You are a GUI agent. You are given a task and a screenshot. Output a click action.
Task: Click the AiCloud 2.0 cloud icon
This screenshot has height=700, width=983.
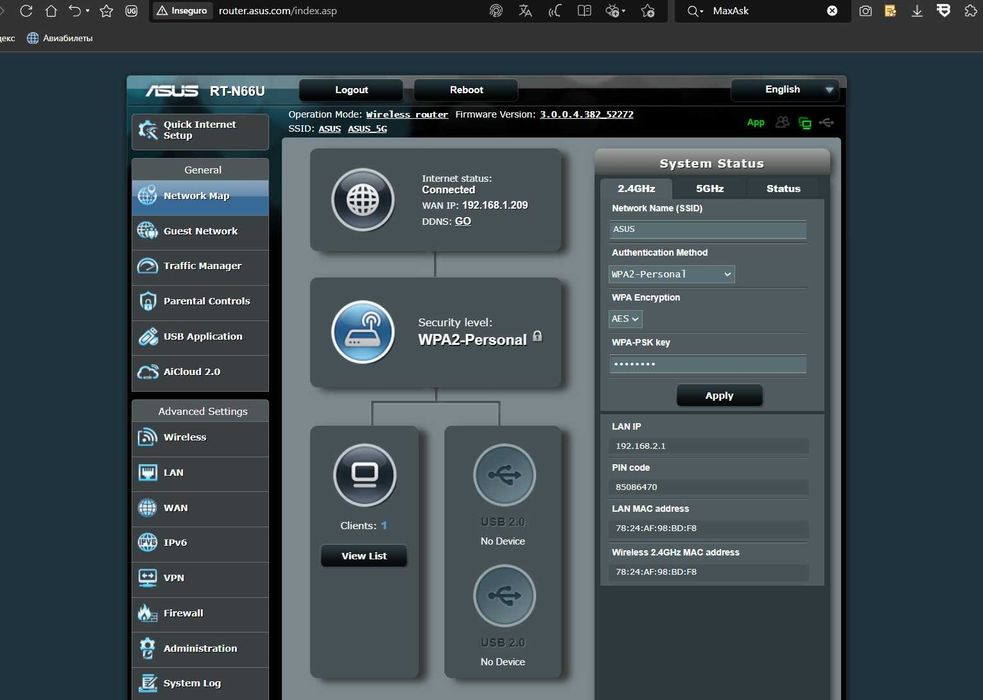click(147, 372)
